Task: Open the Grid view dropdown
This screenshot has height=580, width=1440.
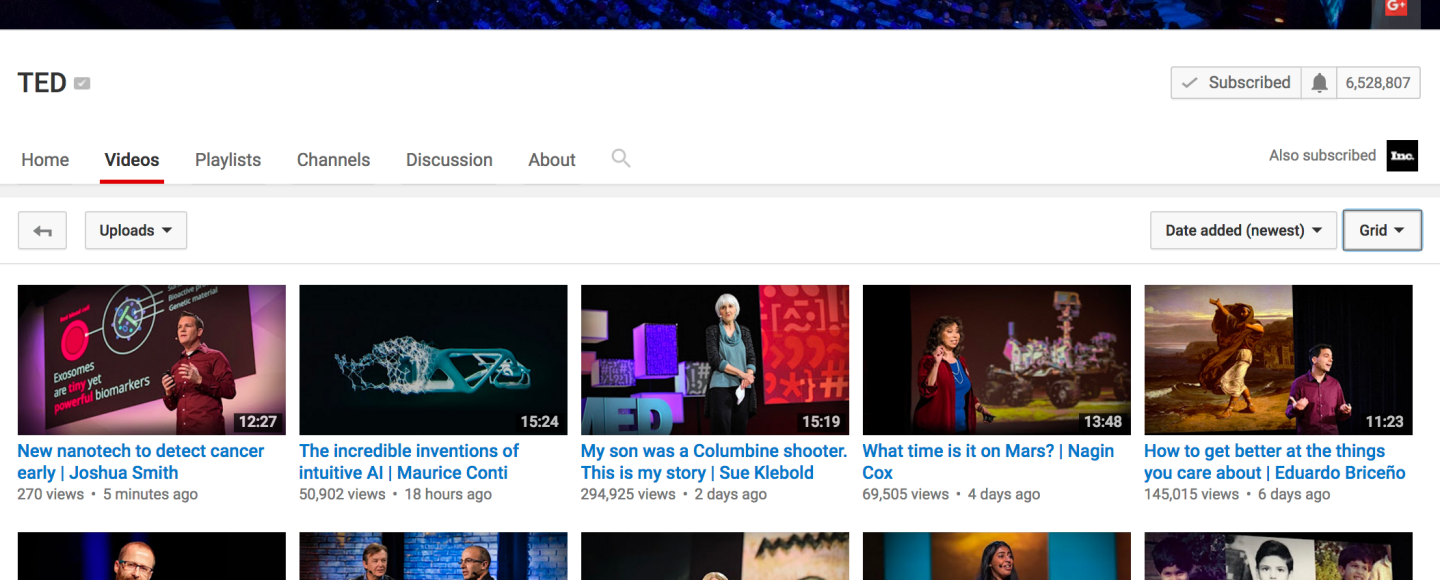Action: [1382, 230]
